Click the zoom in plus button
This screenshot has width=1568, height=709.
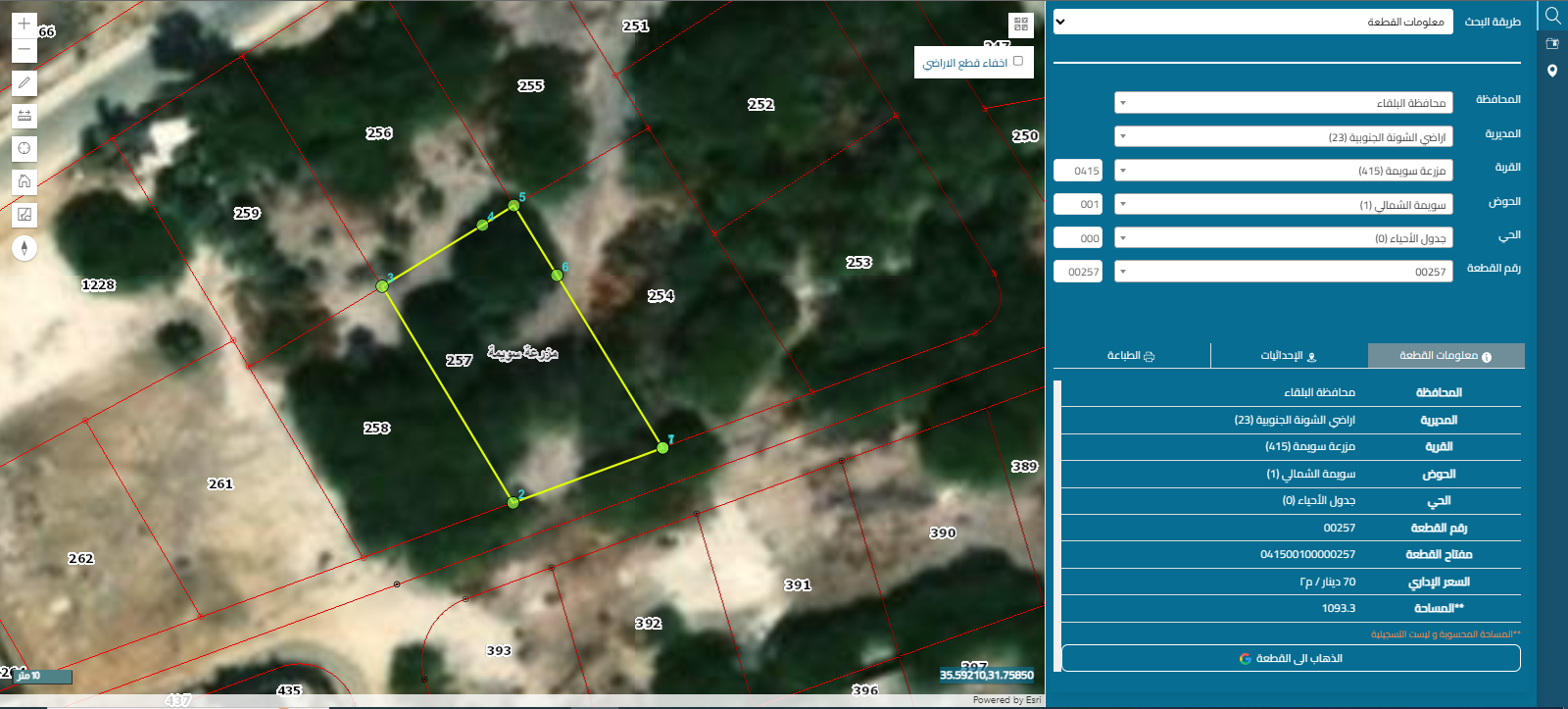(x=24, y=24)
